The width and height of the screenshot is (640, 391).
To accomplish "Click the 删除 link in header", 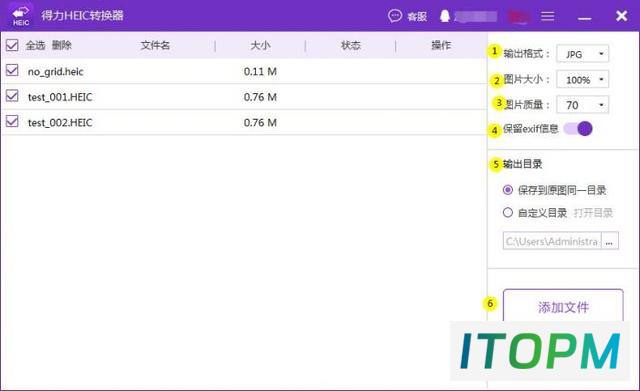I will click(62, 45).
